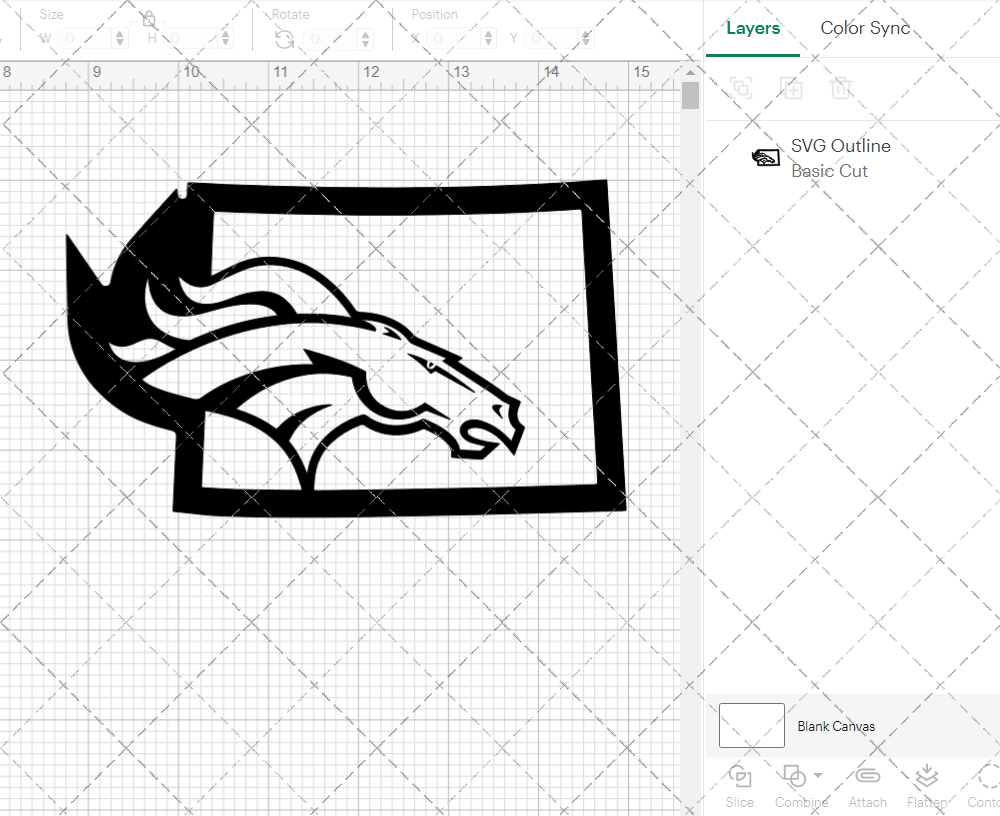Click the Slice tool icon
The height and width of the screenshot is (816, 1000).
pos(740,776)
